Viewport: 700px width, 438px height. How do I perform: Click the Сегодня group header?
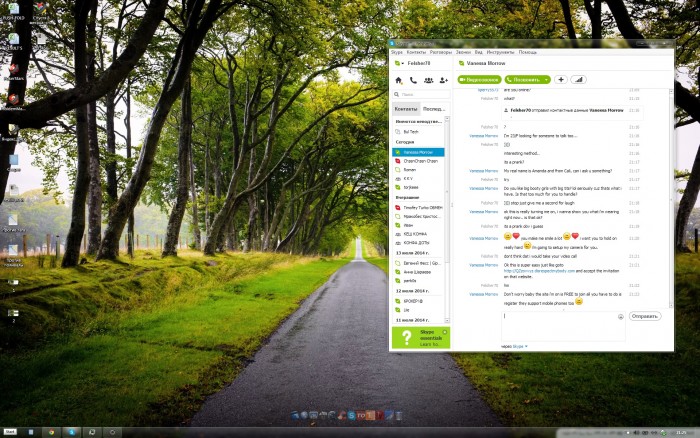(x=405, y=142)
